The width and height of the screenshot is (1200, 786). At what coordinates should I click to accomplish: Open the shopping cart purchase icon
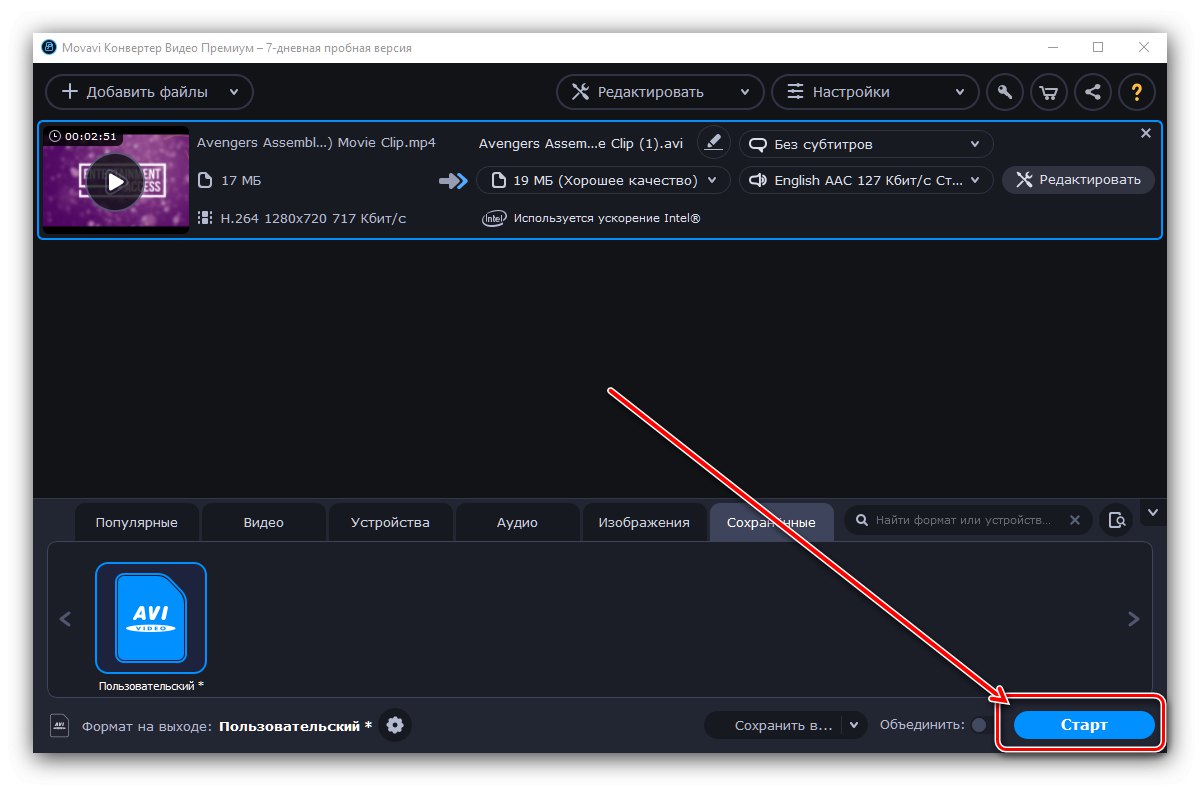tap(1049, 92)
